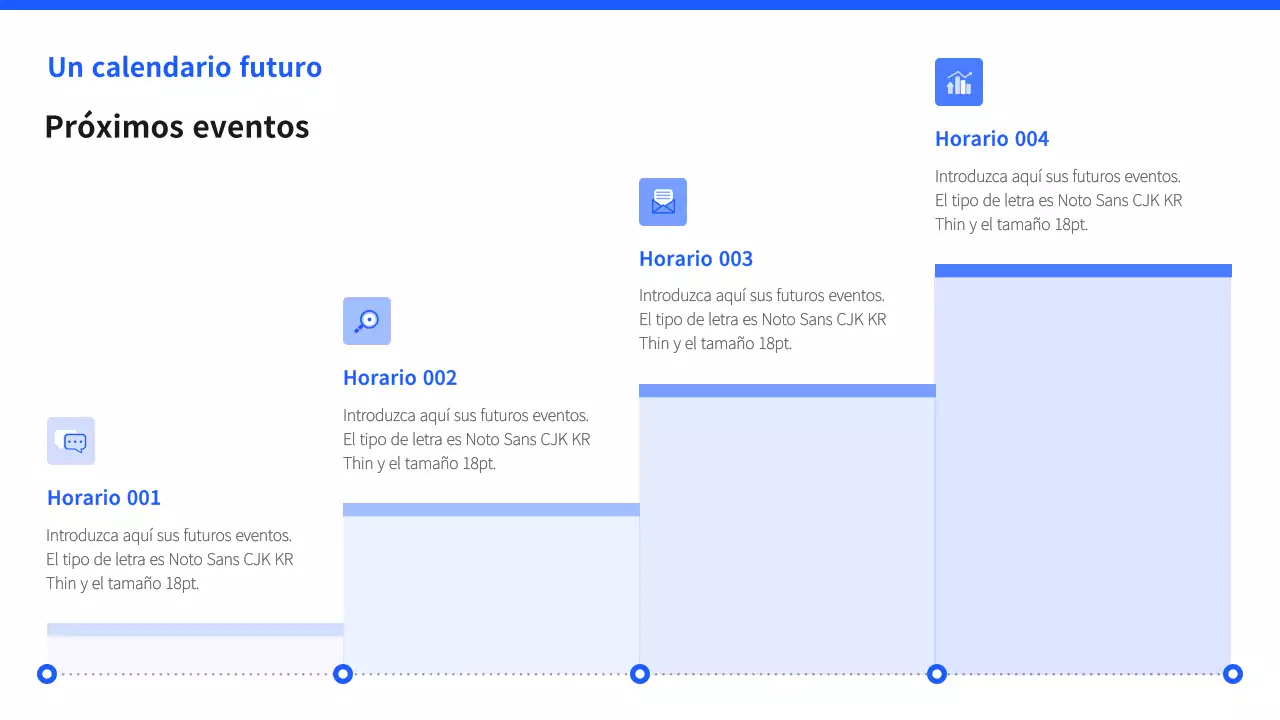Screen dimensions: 1280x720
Task: Select the rightmost timeline dot marker
Action: (1233, 674)
